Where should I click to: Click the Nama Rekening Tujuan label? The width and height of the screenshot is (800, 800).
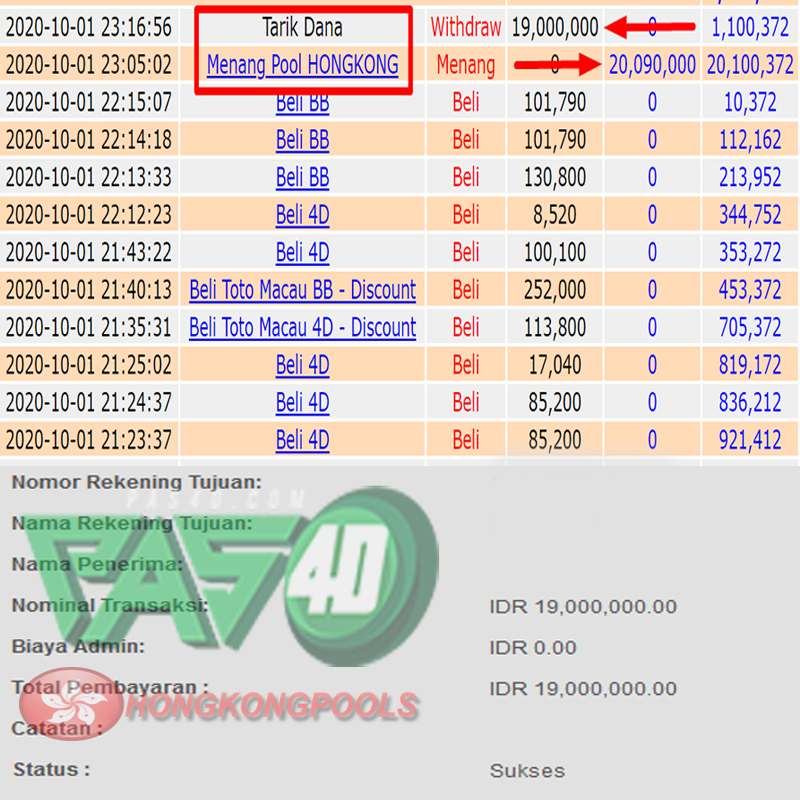pos(132,523)
